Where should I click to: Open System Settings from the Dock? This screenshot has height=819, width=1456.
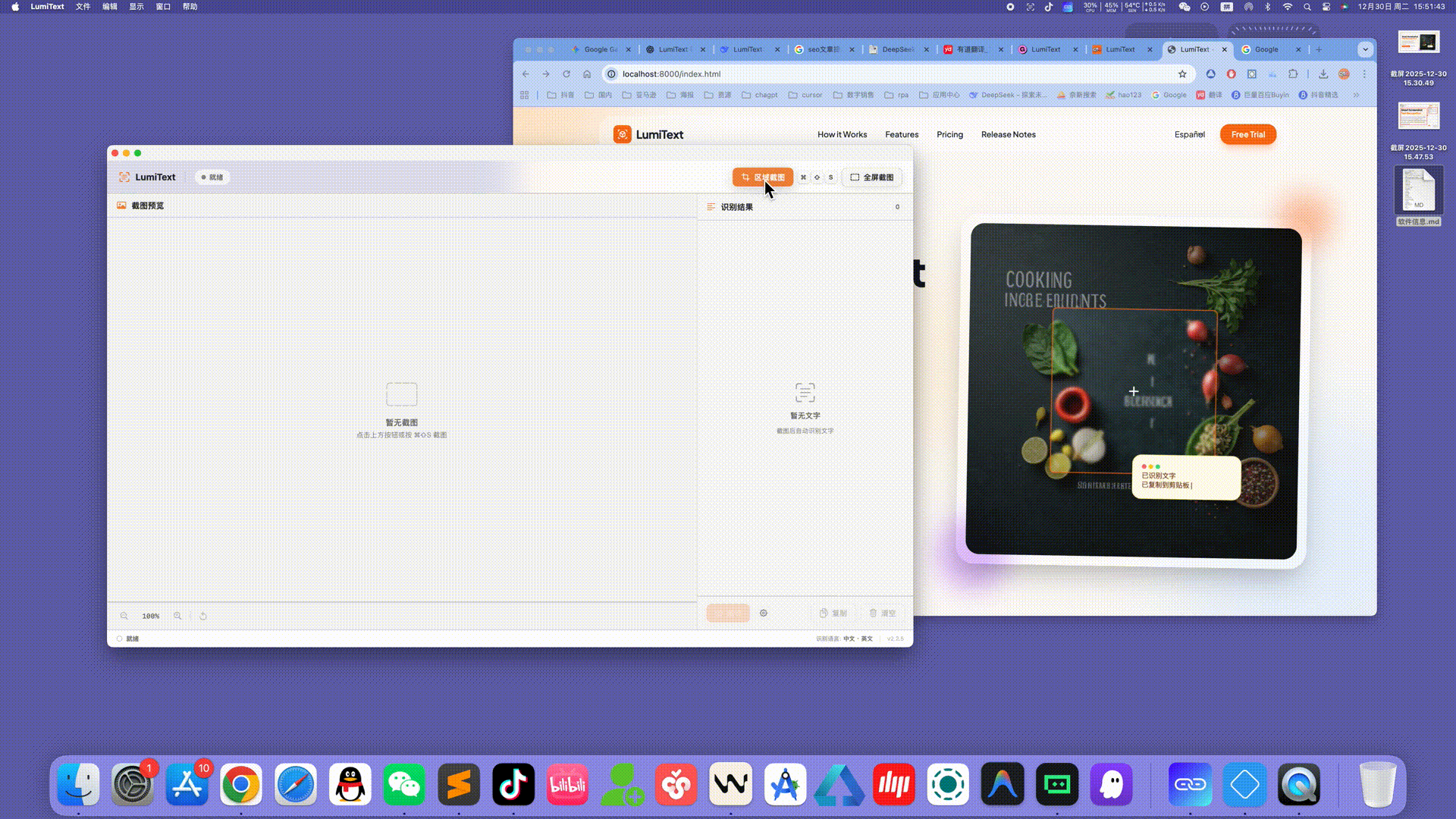(x=133, y=784)
